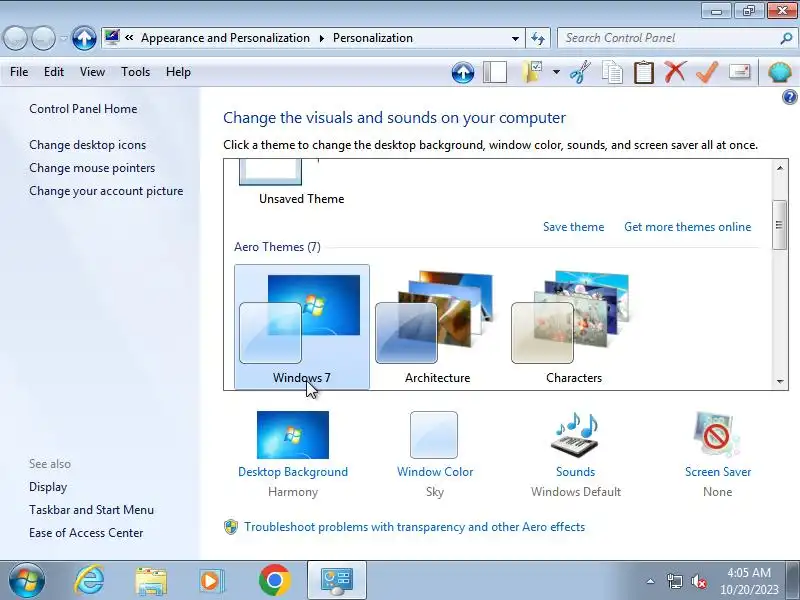Image resolution: width=800 pixels, height=600 pixels.
Task: Select the Characters theme
Action: [573, 327]
